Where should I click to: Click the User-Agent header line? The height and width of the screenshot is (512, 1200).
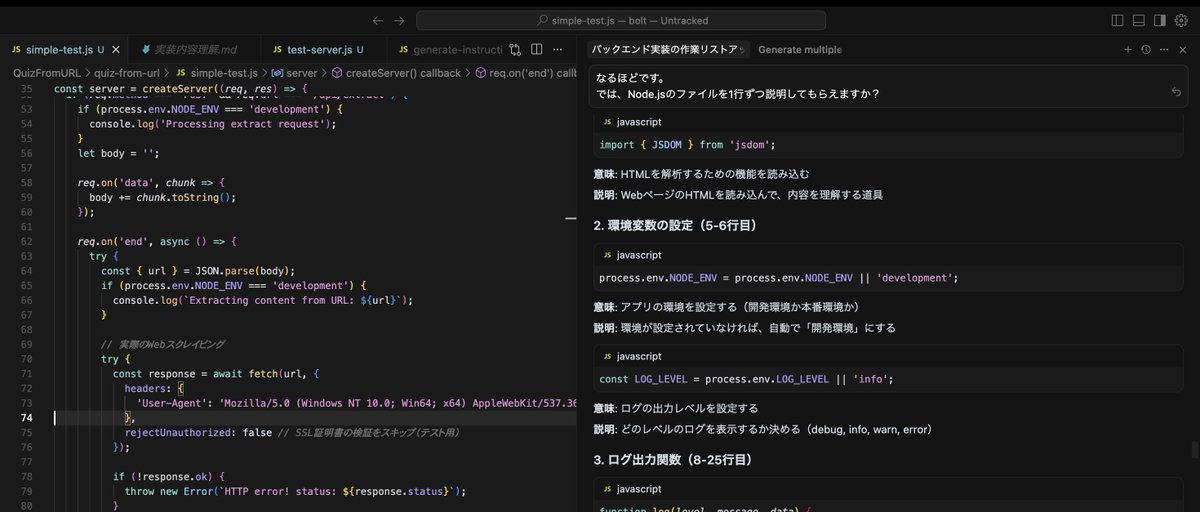click(x=357, y=403)
